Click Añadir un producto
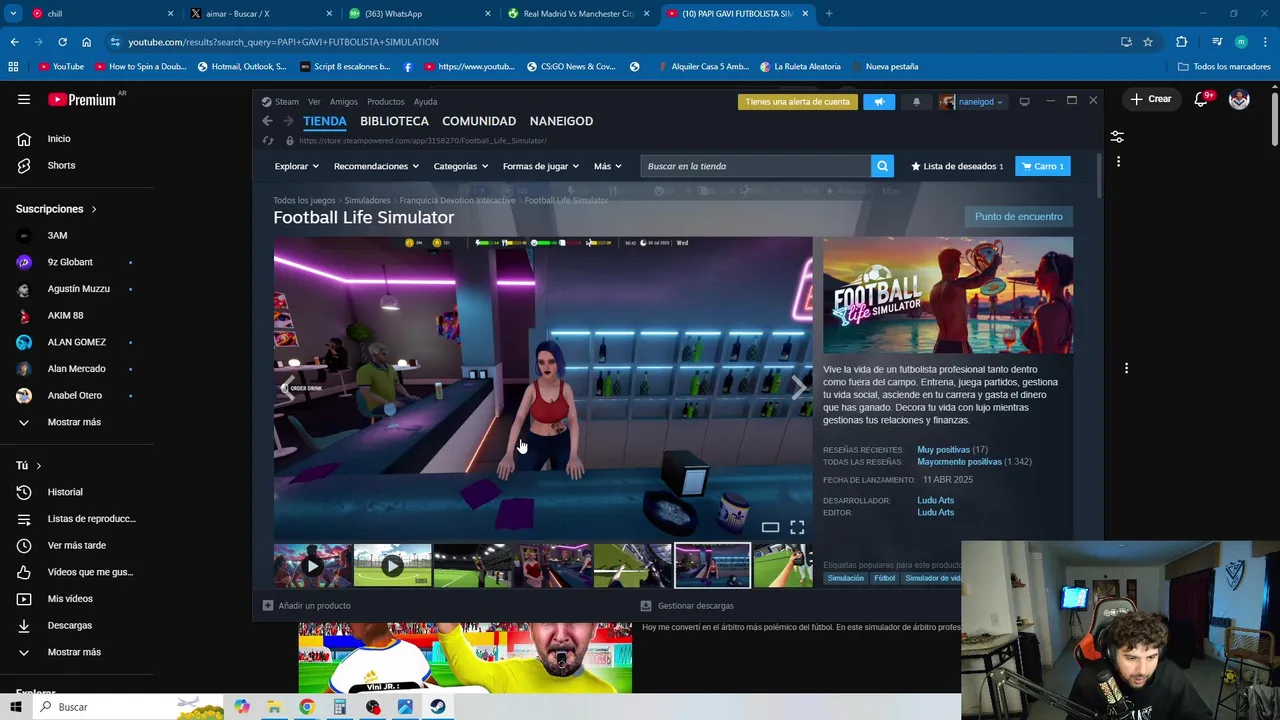Viewport: 1280px width, 720px height. [x=306, y=606]
